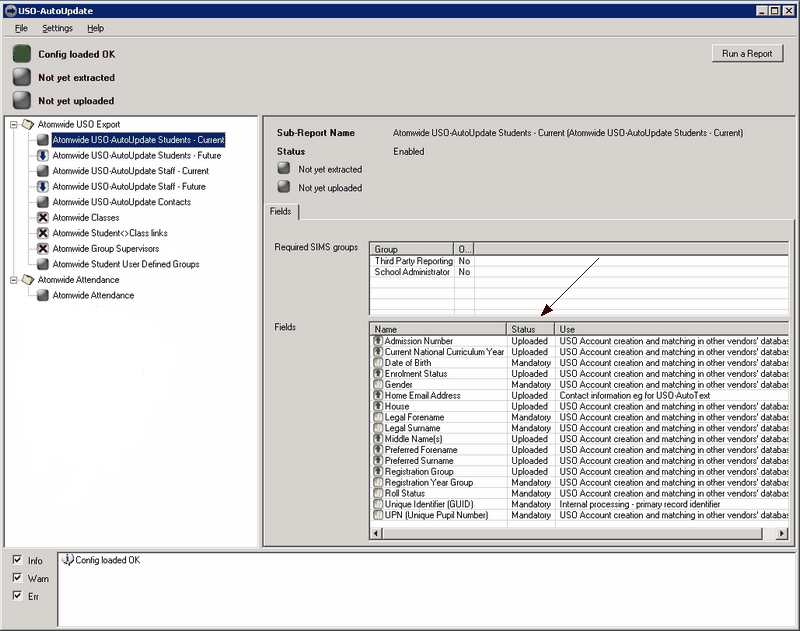Click the upload icon next to Home Email Address
The image size is (800, 631).
tap(378, 395)
